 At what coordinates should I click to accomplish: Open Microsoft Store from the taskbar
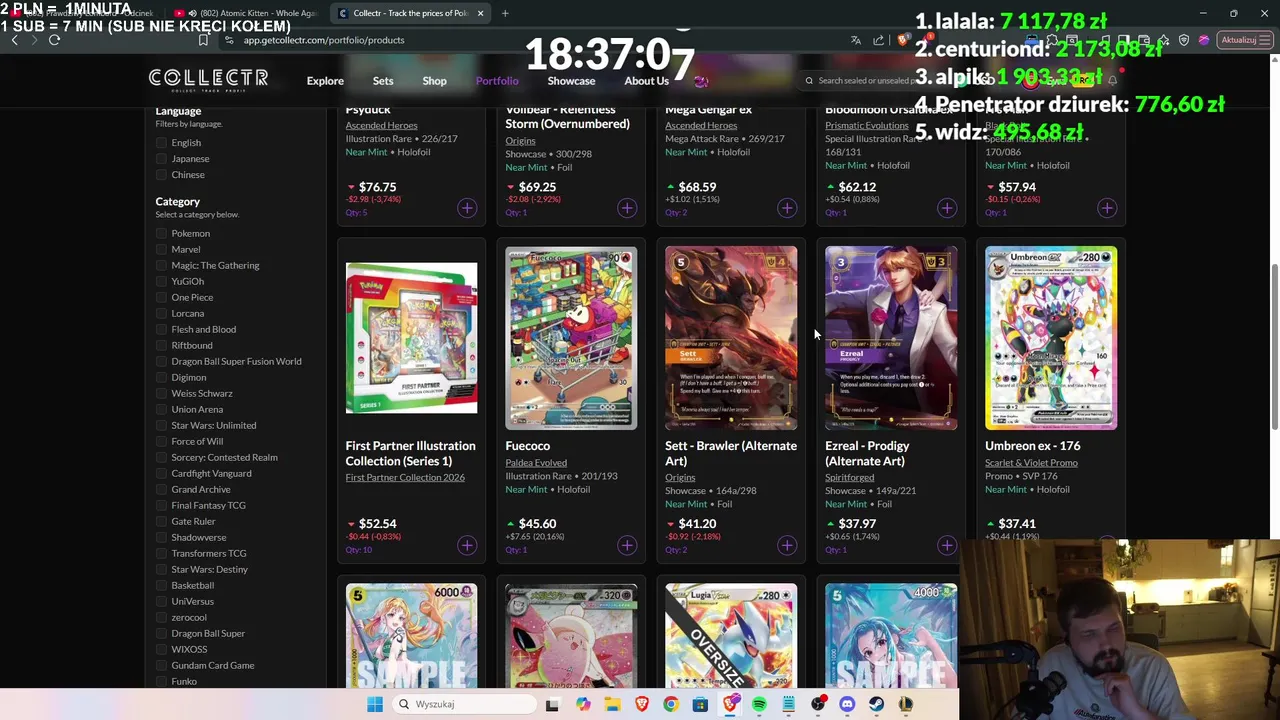click(700, 704)
